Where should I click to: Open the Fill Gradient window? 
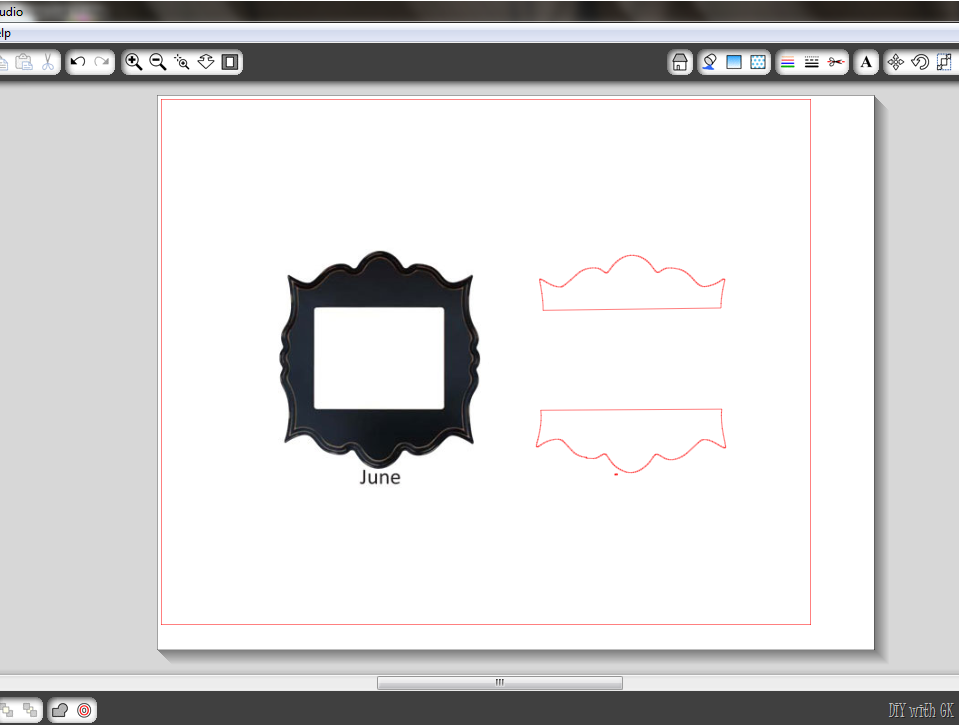734,62
